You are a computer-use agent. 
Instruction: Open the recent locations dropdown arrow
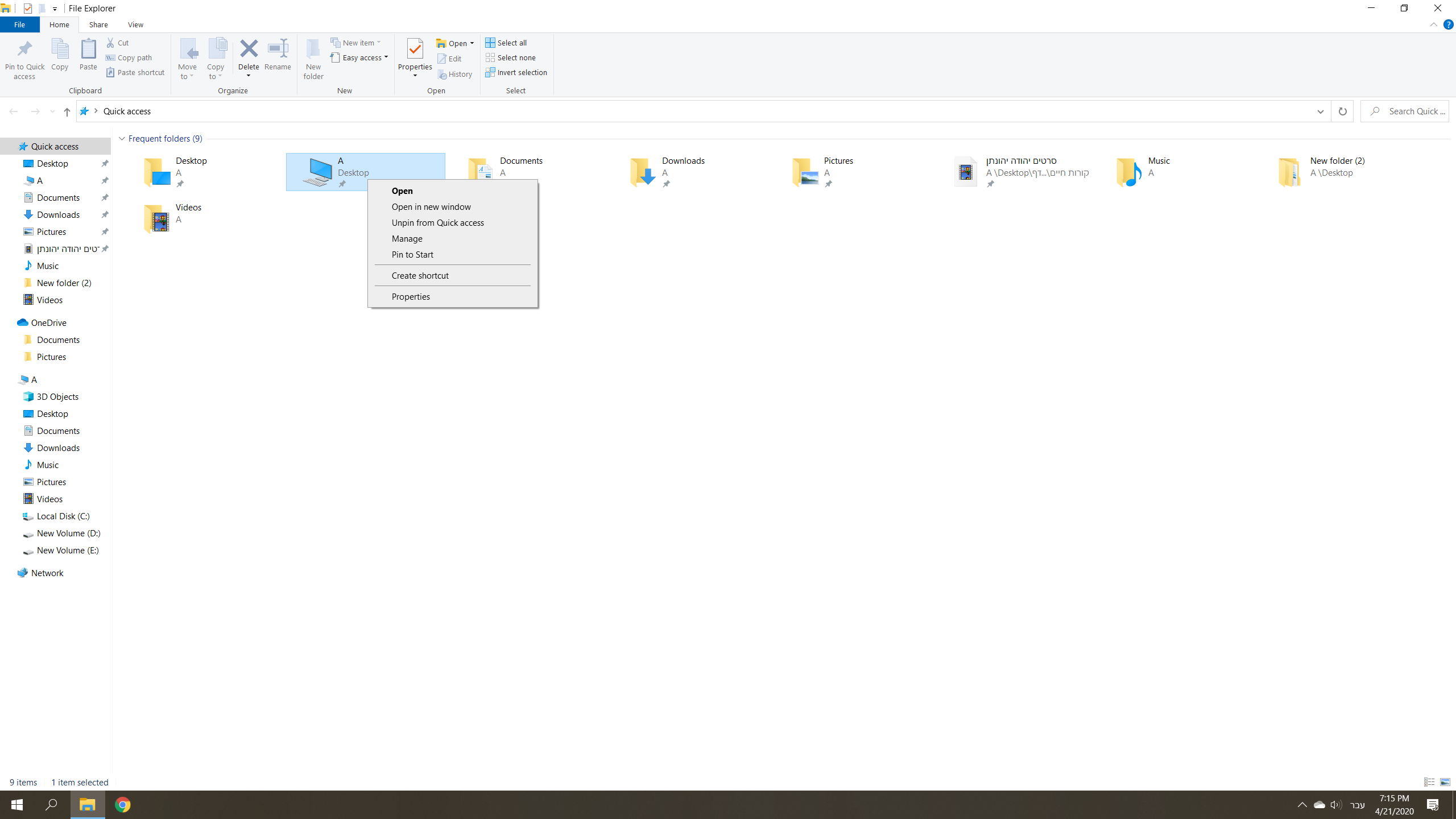pyautogui.click(x=52, y=111)
